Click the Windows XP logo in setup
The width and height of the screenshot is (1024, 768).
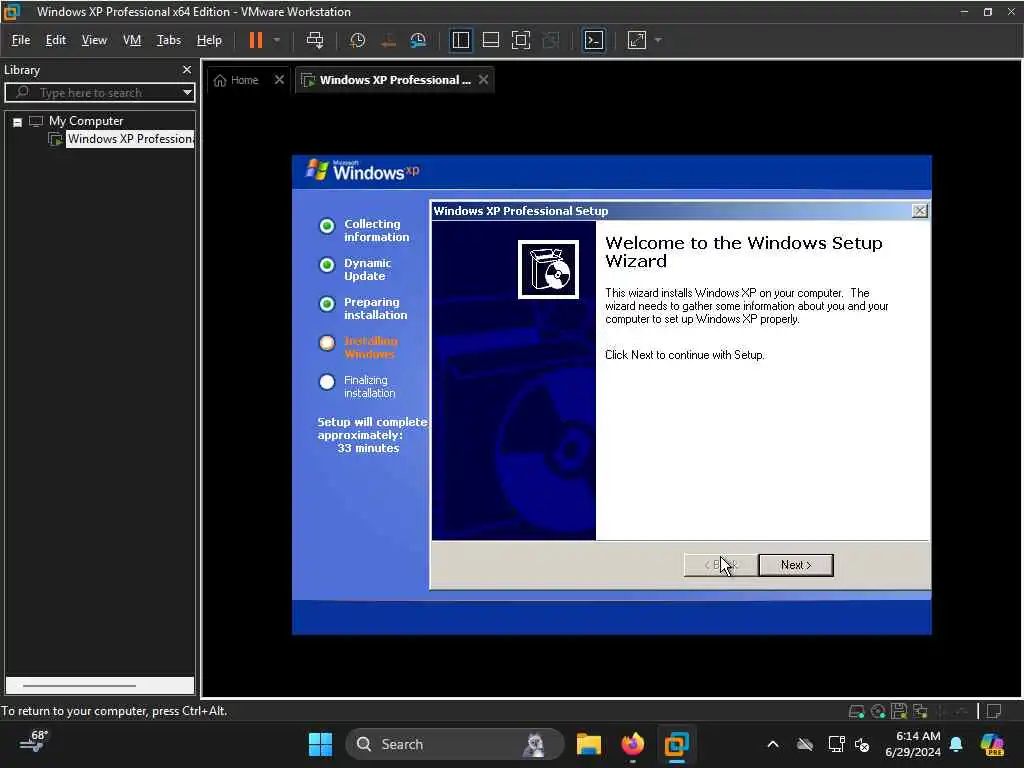tap(362, 171)
